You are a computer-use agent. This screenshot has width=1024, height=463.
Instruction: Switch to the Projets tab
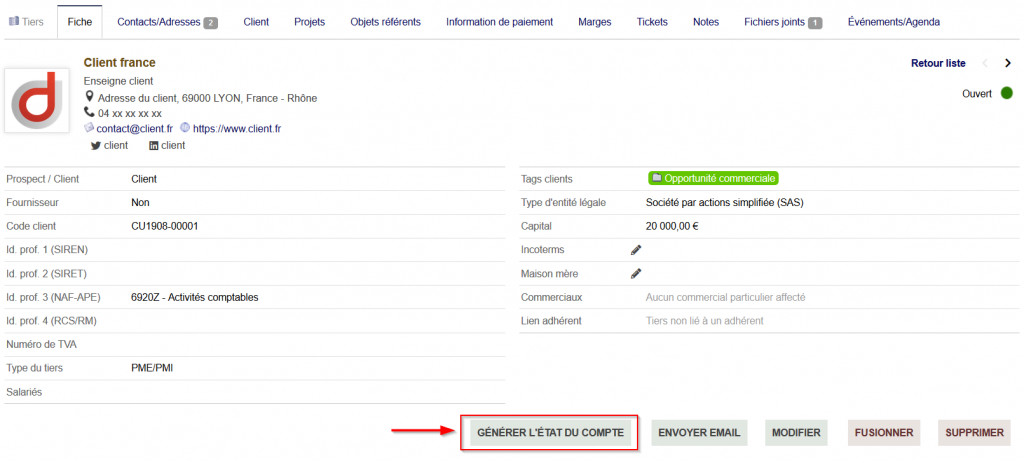click(x=310, y=22)
